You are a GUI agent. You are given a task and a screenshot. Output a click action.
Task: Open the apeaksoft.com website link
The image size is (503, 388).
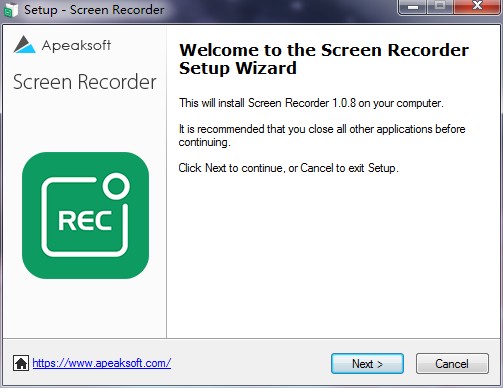pyautogui.click(x=102, y=363)
